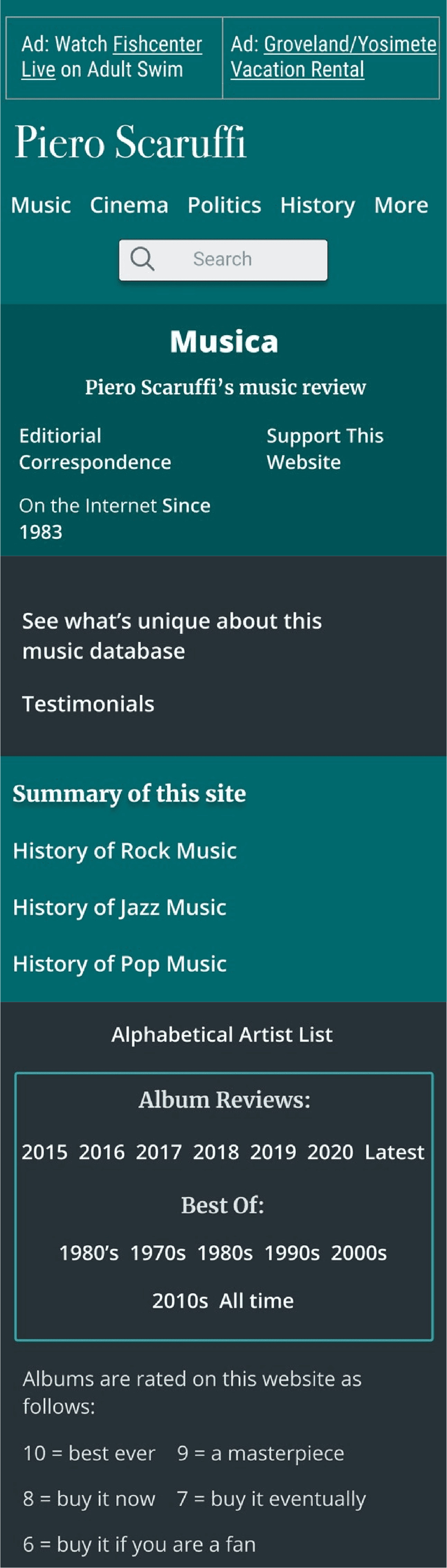The width and height of the screenshot is (447, 1568).
Task: Open History of Jazz Music
Action: (x=119, y=907)
